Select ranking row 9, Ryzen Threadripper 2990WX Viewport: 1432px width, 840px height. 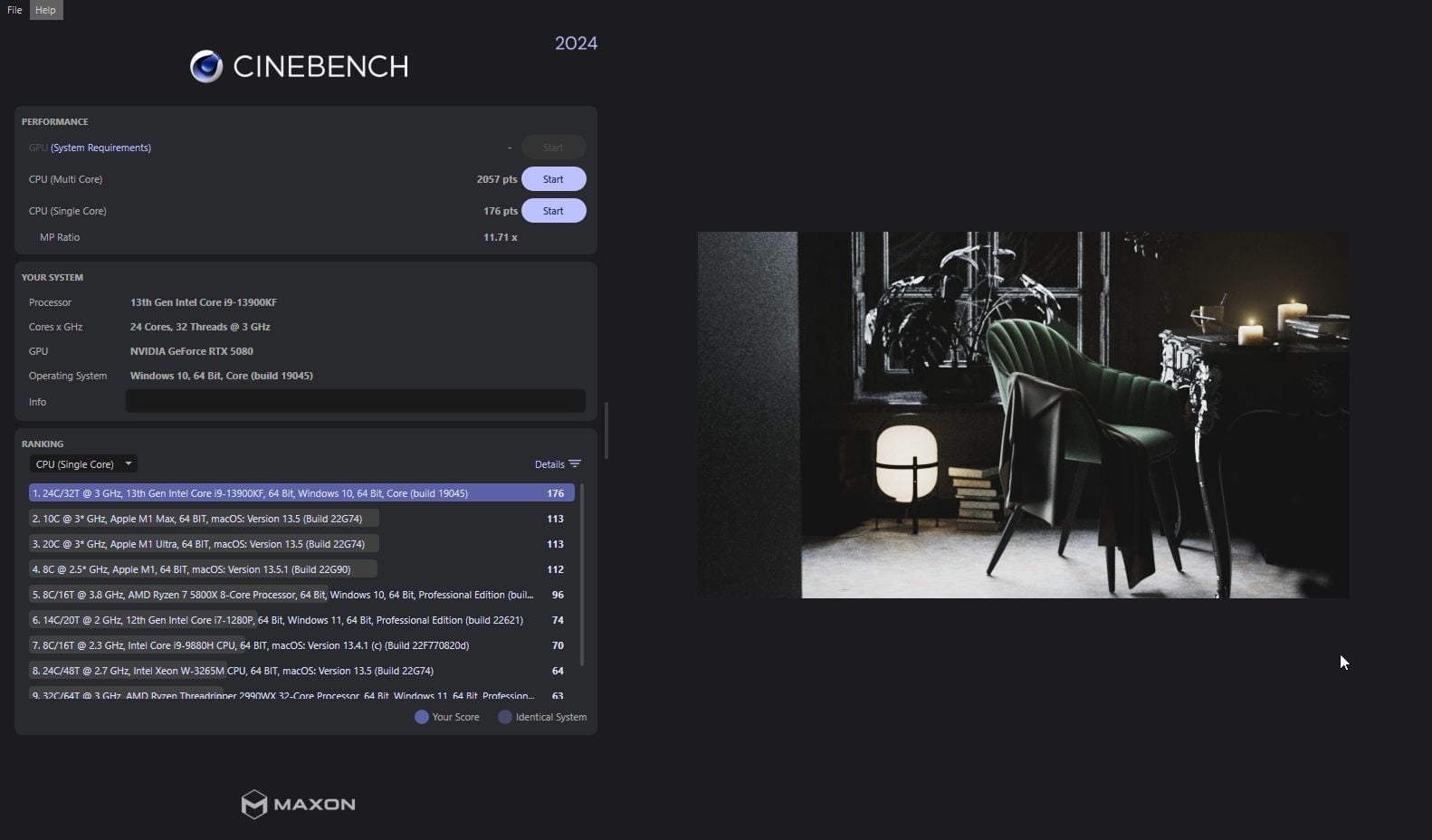301,694
